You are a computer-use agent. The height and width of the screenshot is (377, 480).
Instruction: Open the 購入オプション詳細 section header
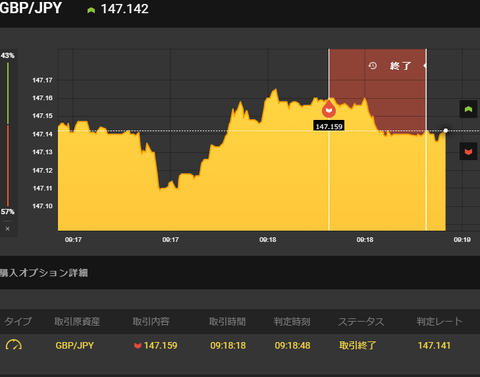[44, 273]
